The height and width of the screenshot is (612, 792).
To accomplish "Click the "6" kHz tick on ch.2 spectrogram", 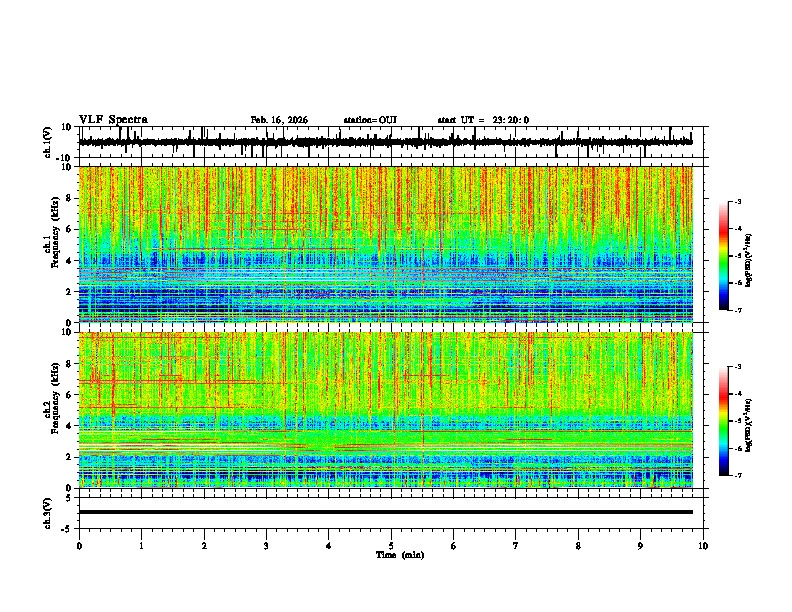I will 70,394.
